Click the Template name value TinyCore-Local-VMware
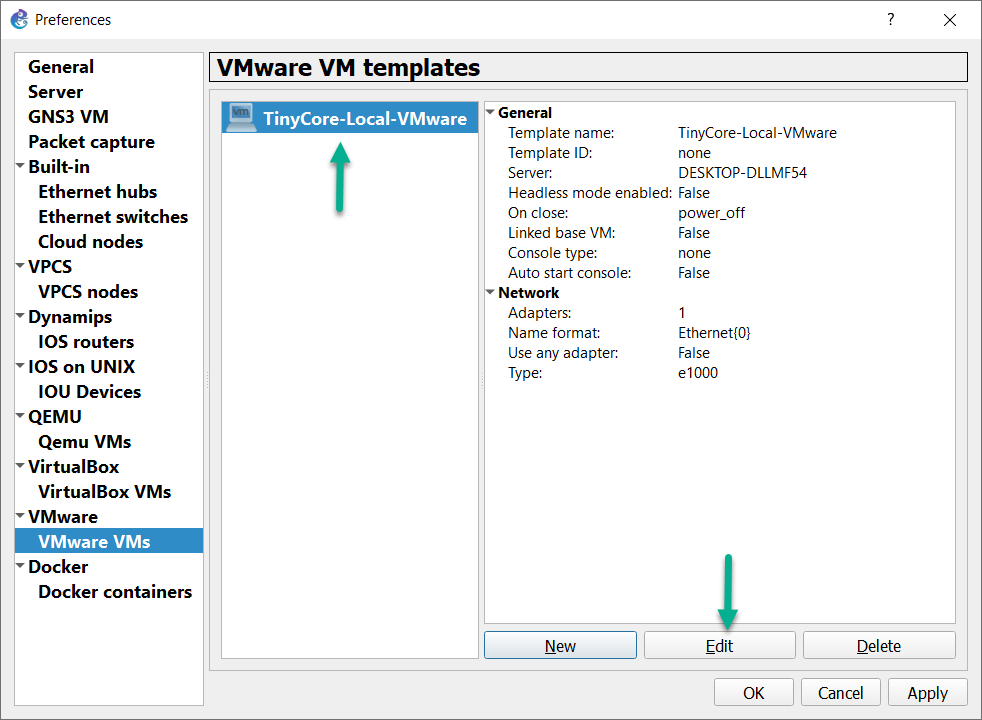The height and width of the screenshot is (720, 982). (x=757, y=133)
